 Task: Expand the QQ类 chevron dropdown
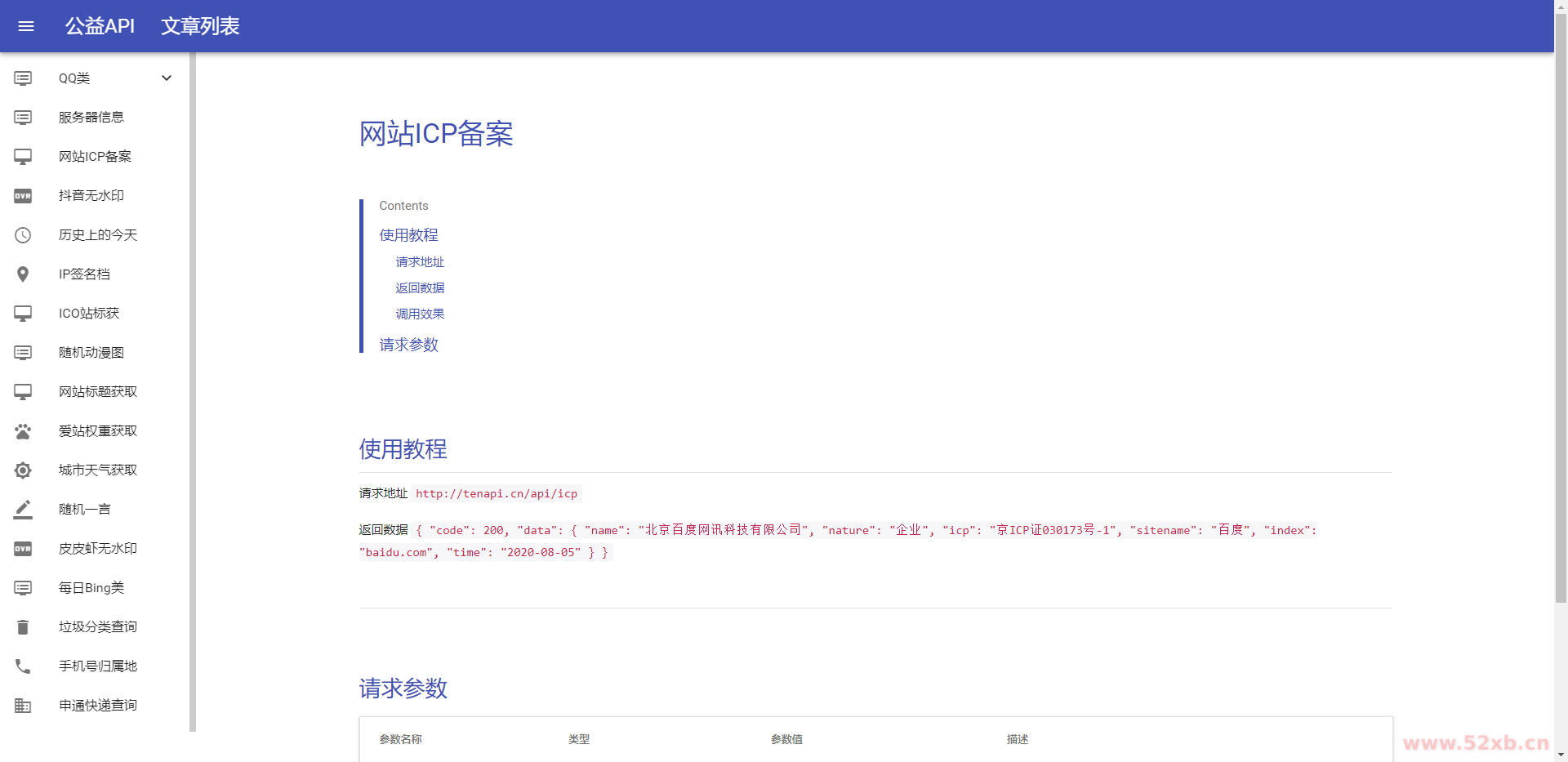click(x=167, y=78)
